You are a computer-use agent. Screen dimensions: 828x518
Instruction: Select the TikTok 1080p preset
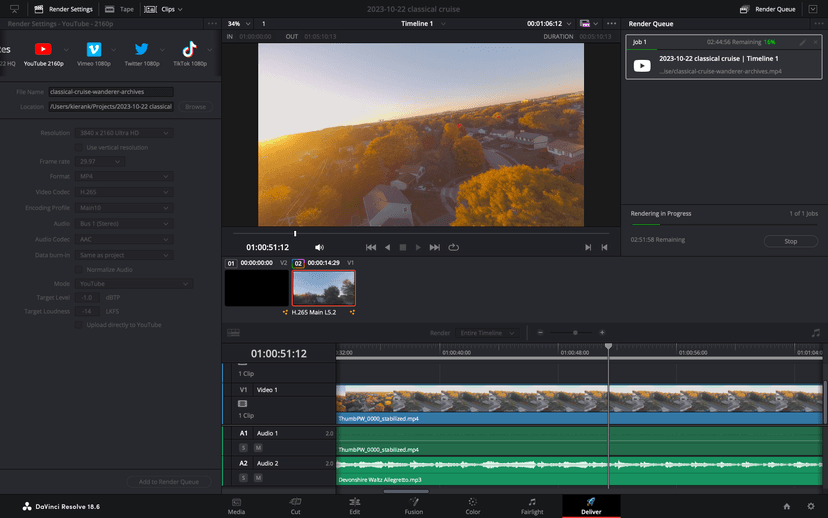188,50
